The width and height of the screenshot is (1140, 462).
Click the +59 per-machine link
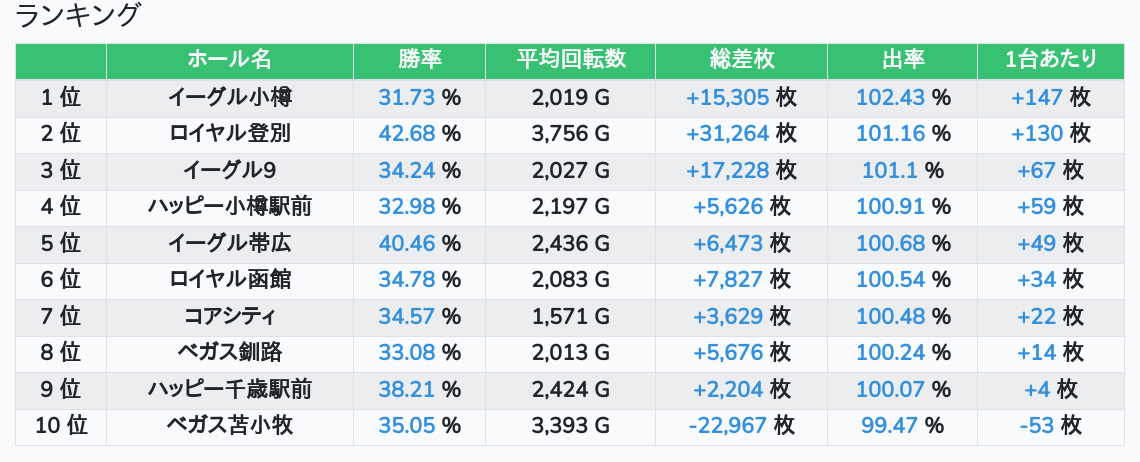(1037, 207)
